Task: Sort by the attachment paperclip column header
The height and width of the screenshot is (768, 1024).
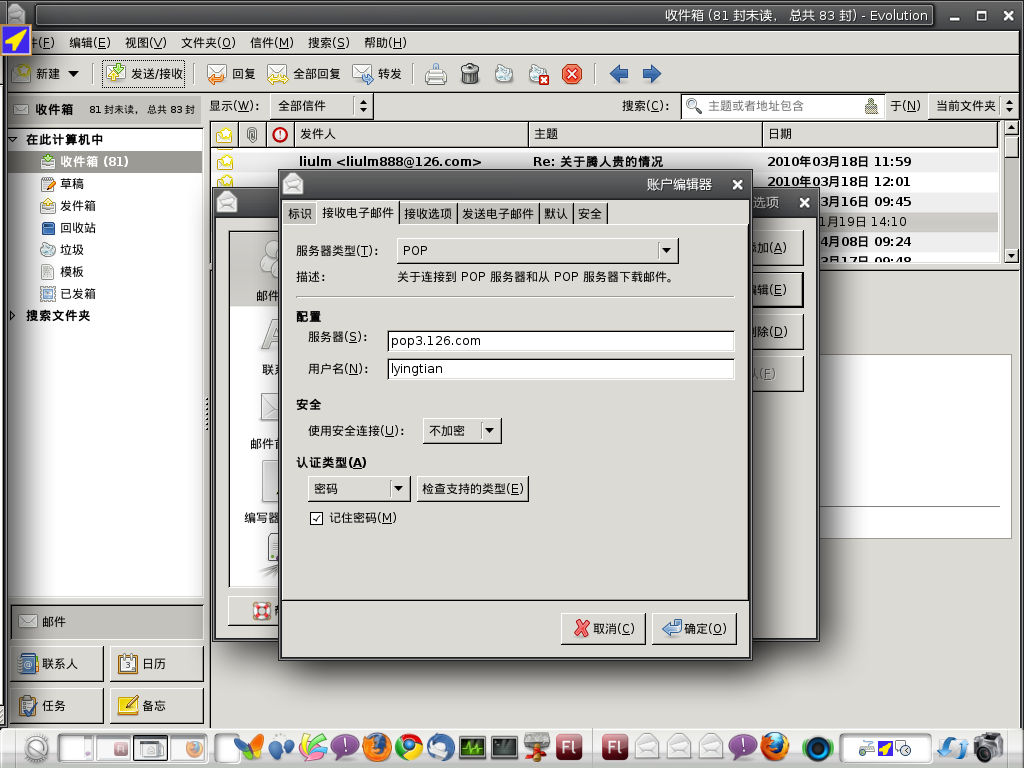Action: click(252, 135)
